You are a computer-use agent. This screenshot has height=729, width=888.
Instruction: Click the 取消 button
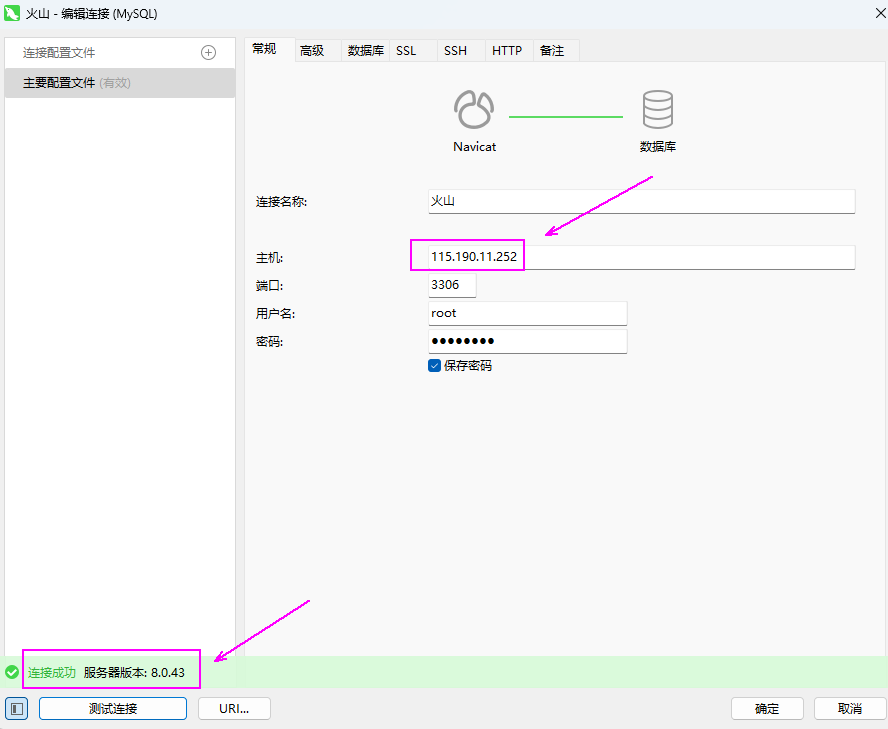(x=850, y=709)
